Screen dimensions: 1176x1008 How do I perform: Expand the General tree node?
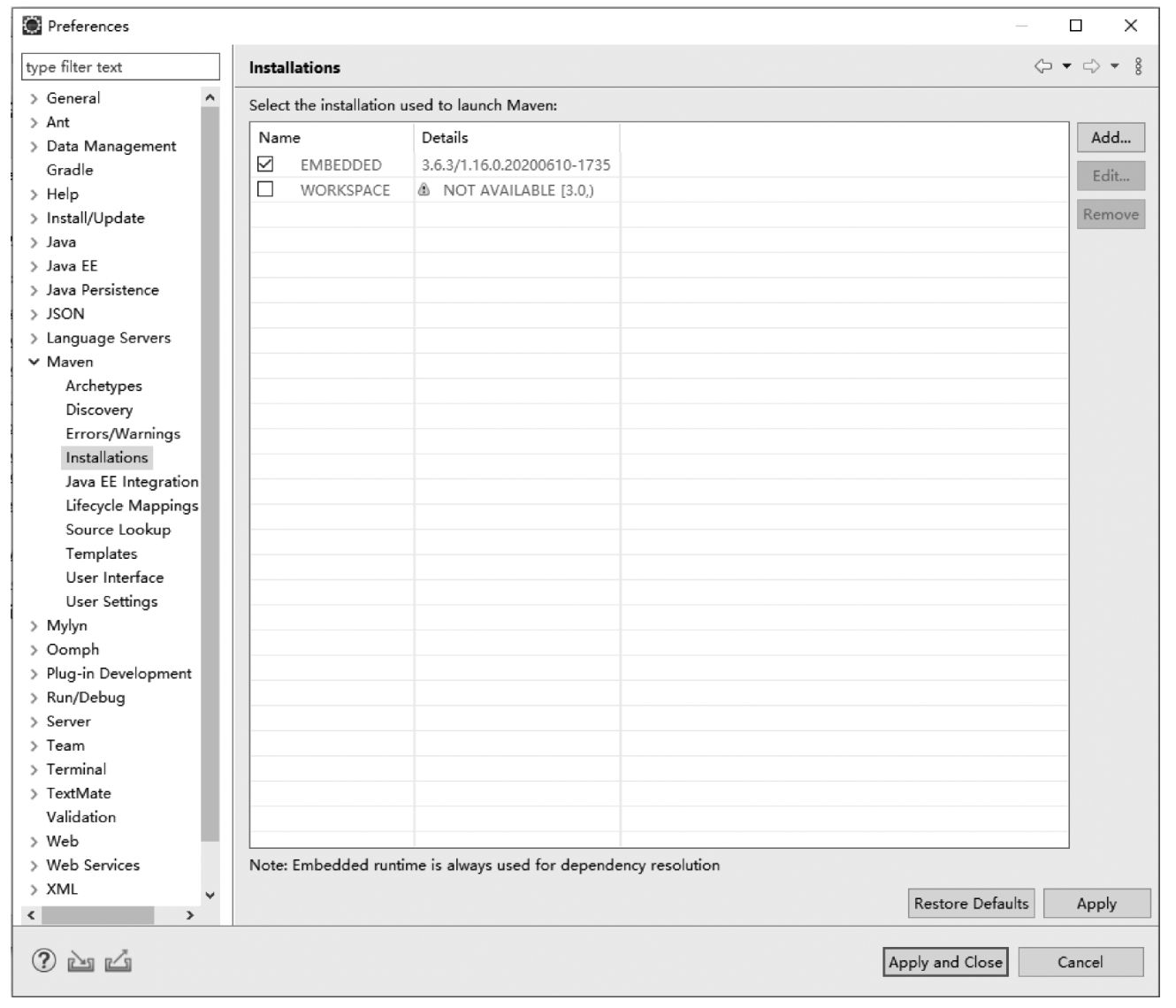pos(34,99)
